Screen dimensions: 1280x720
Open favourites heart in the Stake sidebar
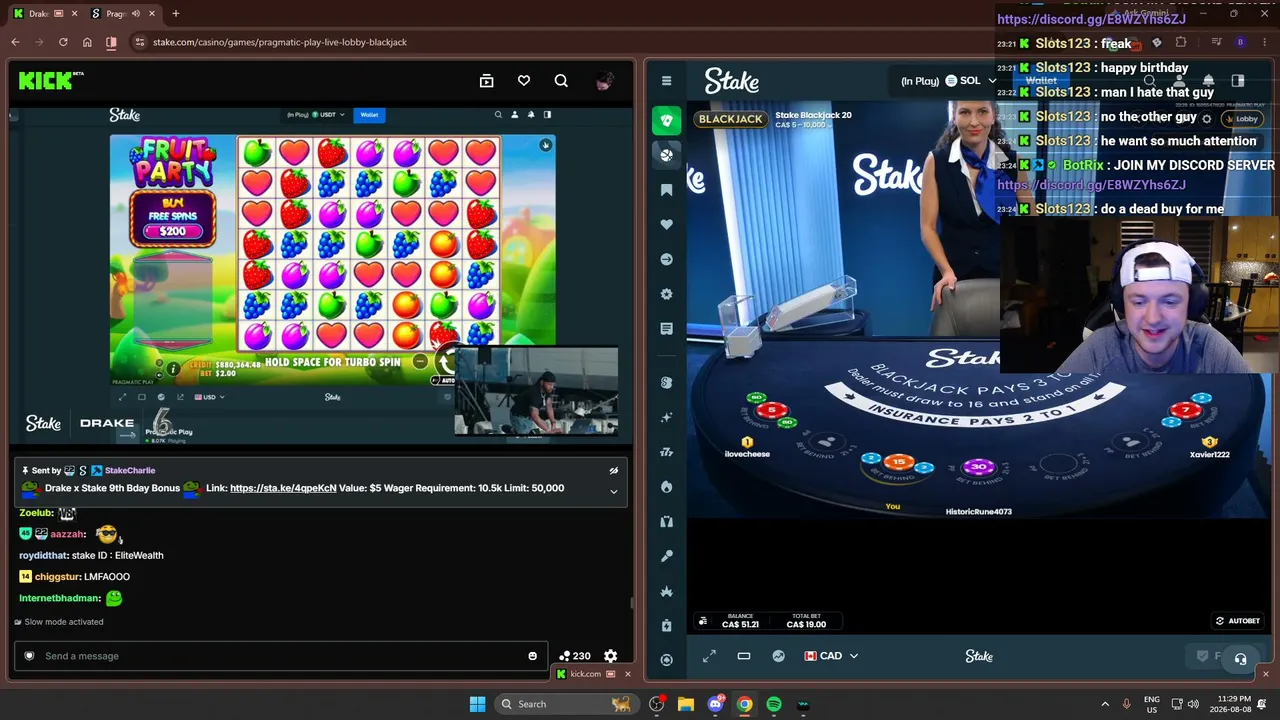(667, 225)
